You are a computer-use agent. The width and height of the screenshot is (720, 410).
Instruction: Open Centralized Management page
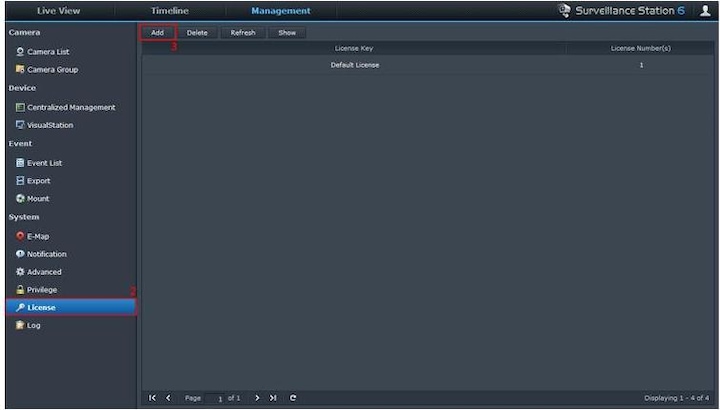pyautogui.click(x=71, y=107)
